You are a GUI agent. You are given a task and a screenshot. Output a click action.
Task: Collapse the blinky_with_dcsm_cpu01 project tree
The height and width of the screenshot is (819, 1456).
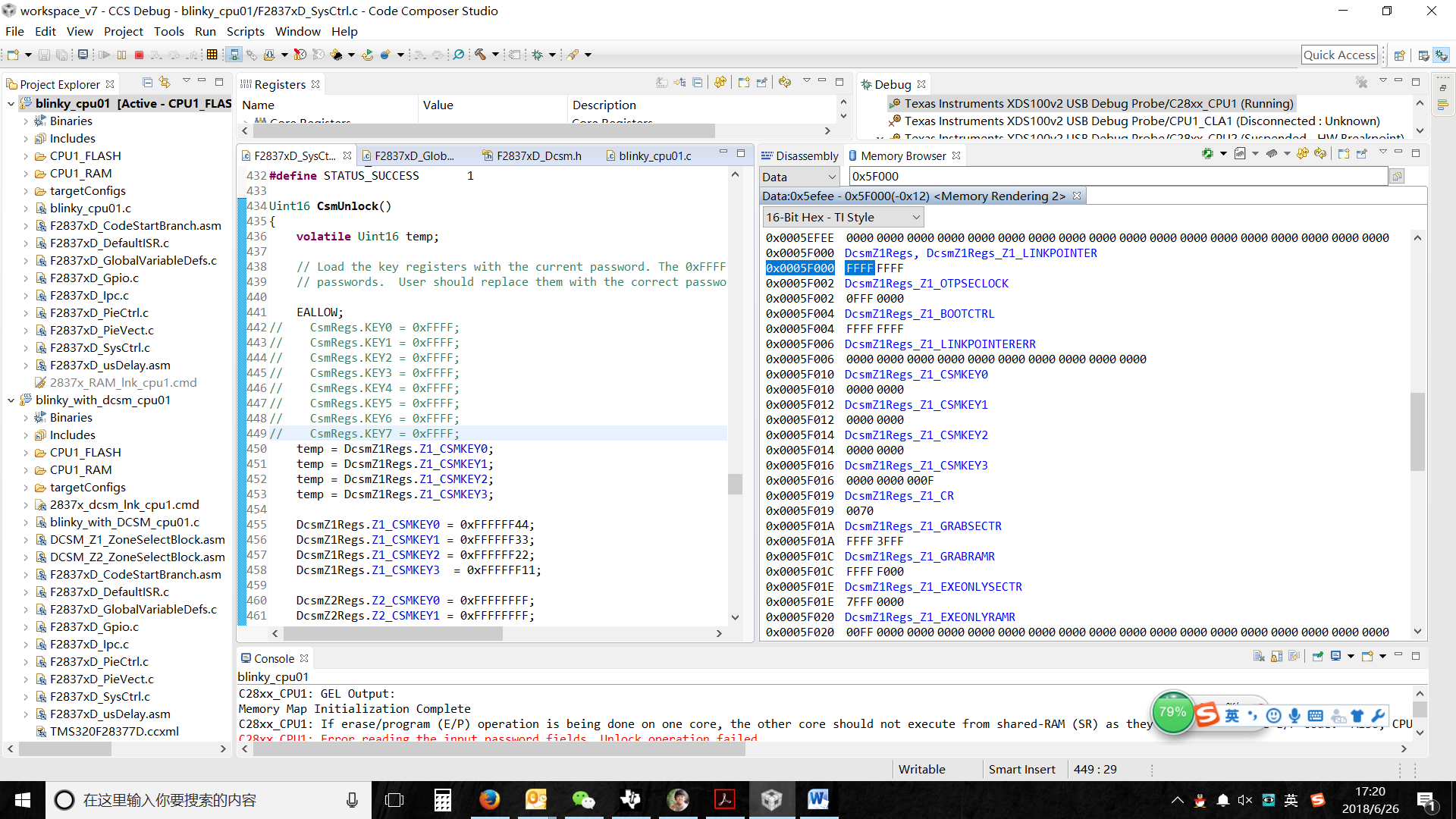11,400
